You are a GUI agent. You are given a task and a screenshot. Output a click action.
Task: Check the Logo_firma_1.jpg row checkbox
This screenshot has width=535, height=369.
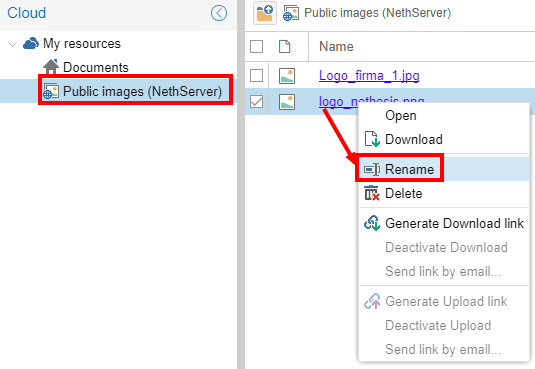(256, 76)
